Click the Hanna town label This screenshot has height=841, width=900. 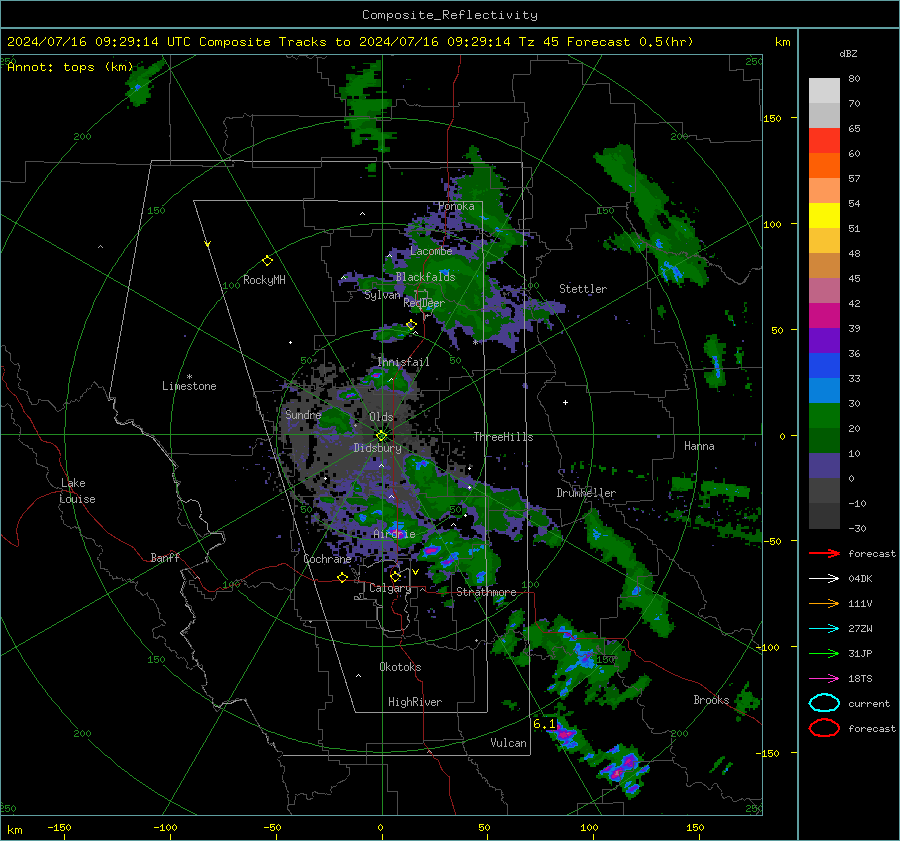699,446
